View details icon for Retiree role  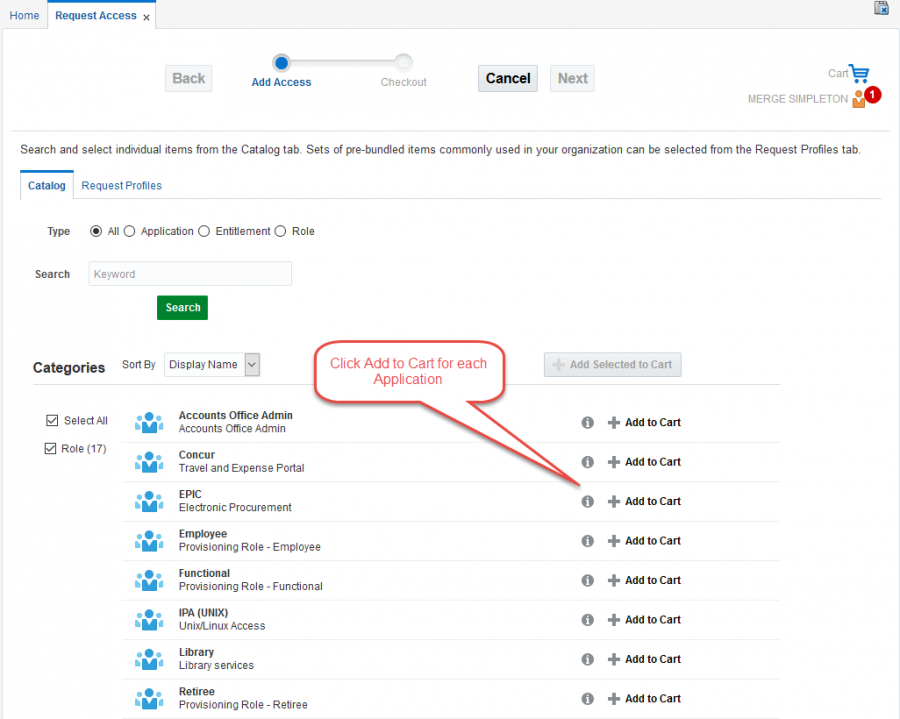(x=588, y=699)
